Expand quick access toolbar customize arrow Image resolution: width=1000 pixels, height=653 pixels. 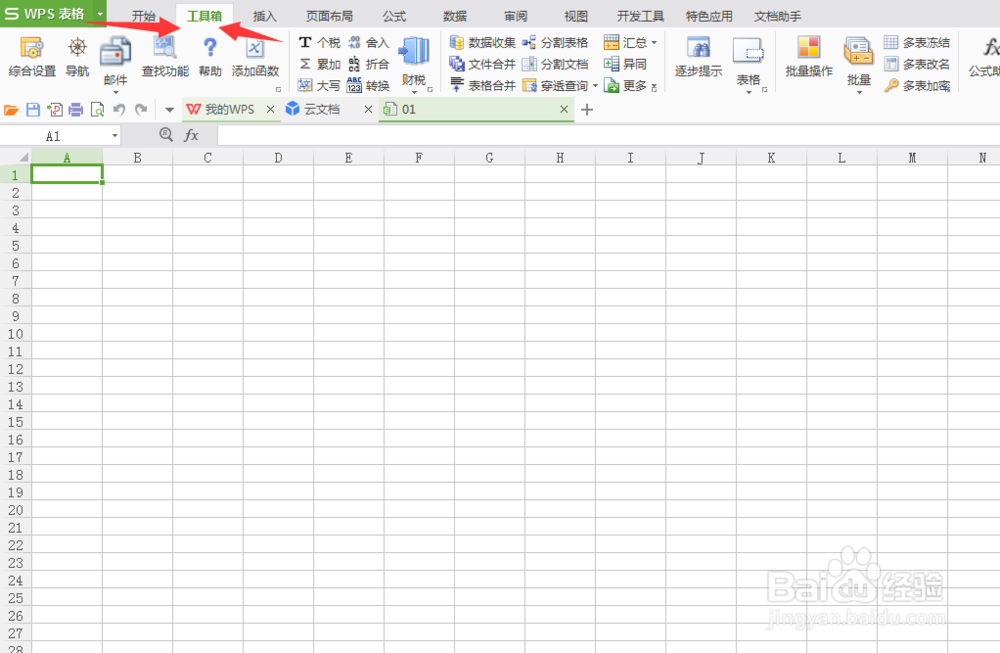coord(170,110)
